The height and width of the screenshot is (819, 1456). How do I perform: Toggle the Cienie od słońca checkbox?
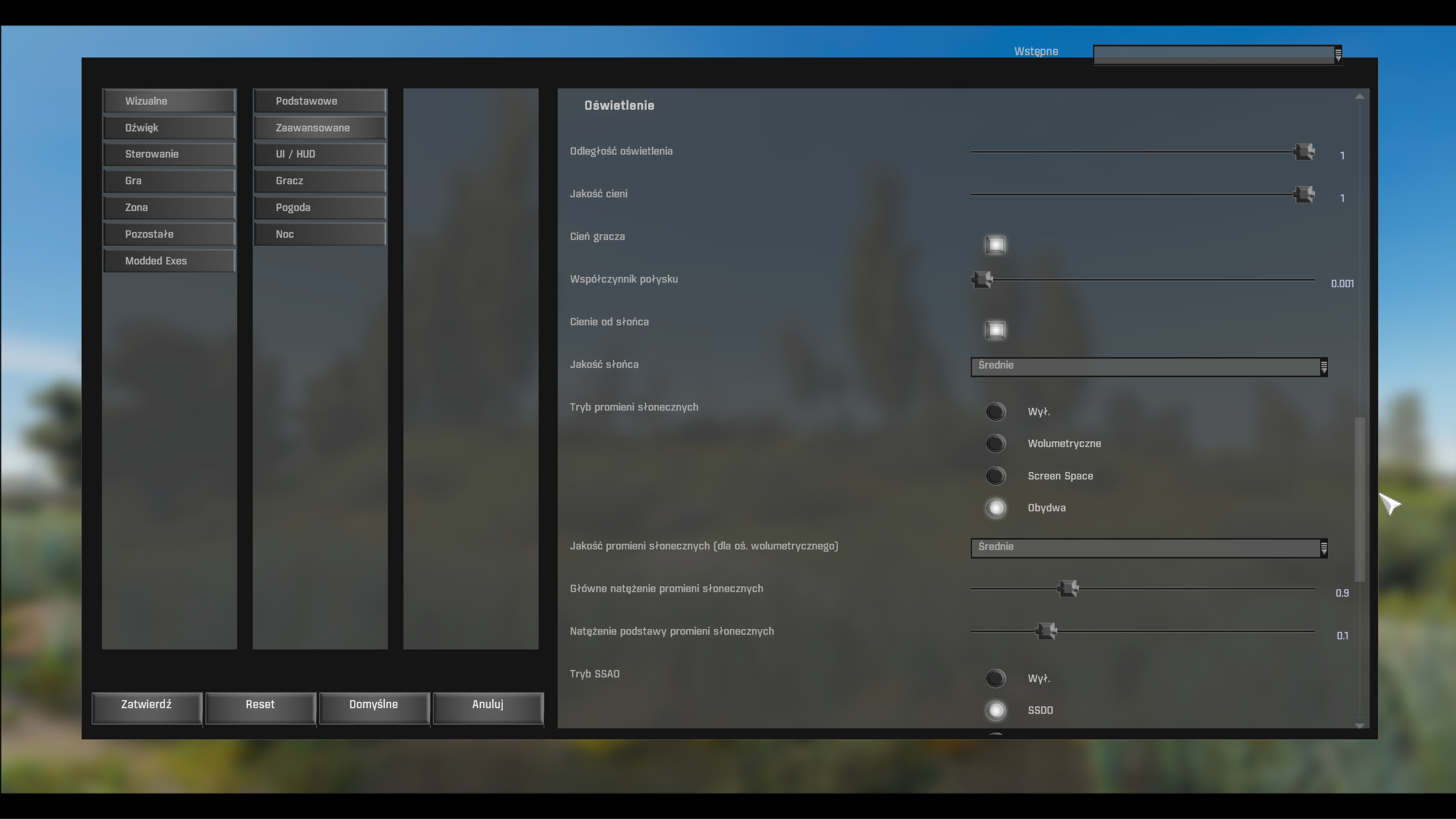click(995, 330)
